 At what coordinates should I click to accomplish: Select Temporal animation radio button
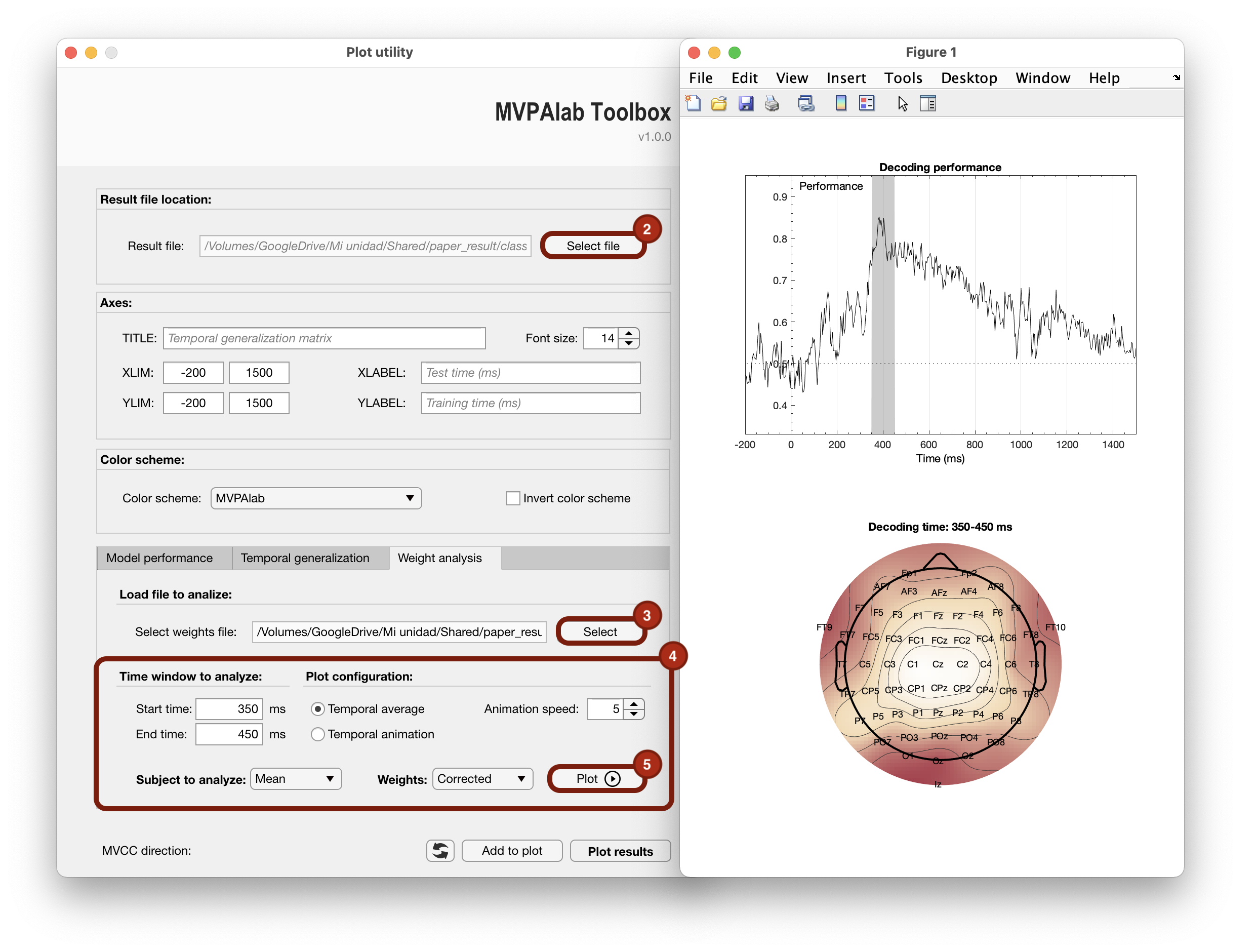tap(318, 734)
